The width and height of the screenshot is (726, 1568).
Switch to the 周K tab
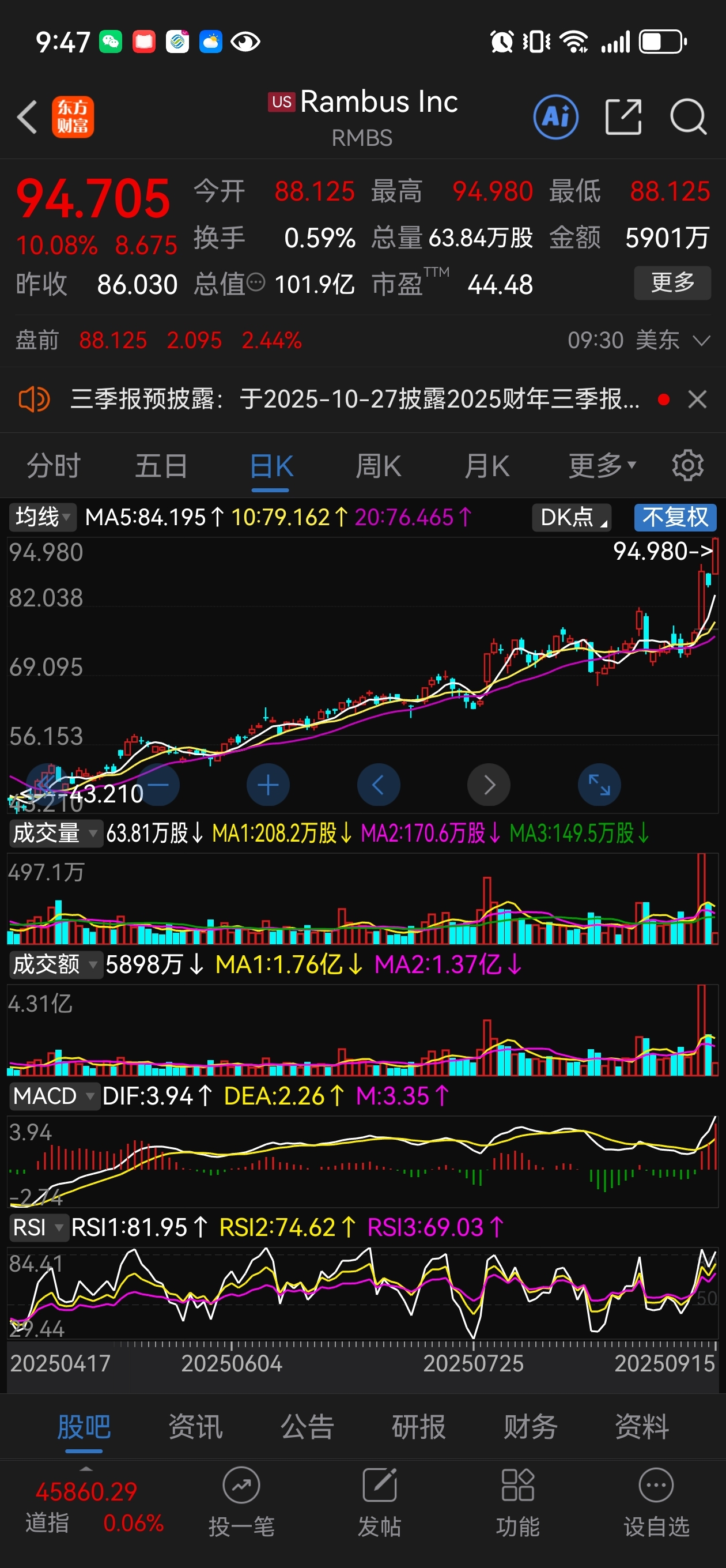pyautogui.click(x=378, y=466)
